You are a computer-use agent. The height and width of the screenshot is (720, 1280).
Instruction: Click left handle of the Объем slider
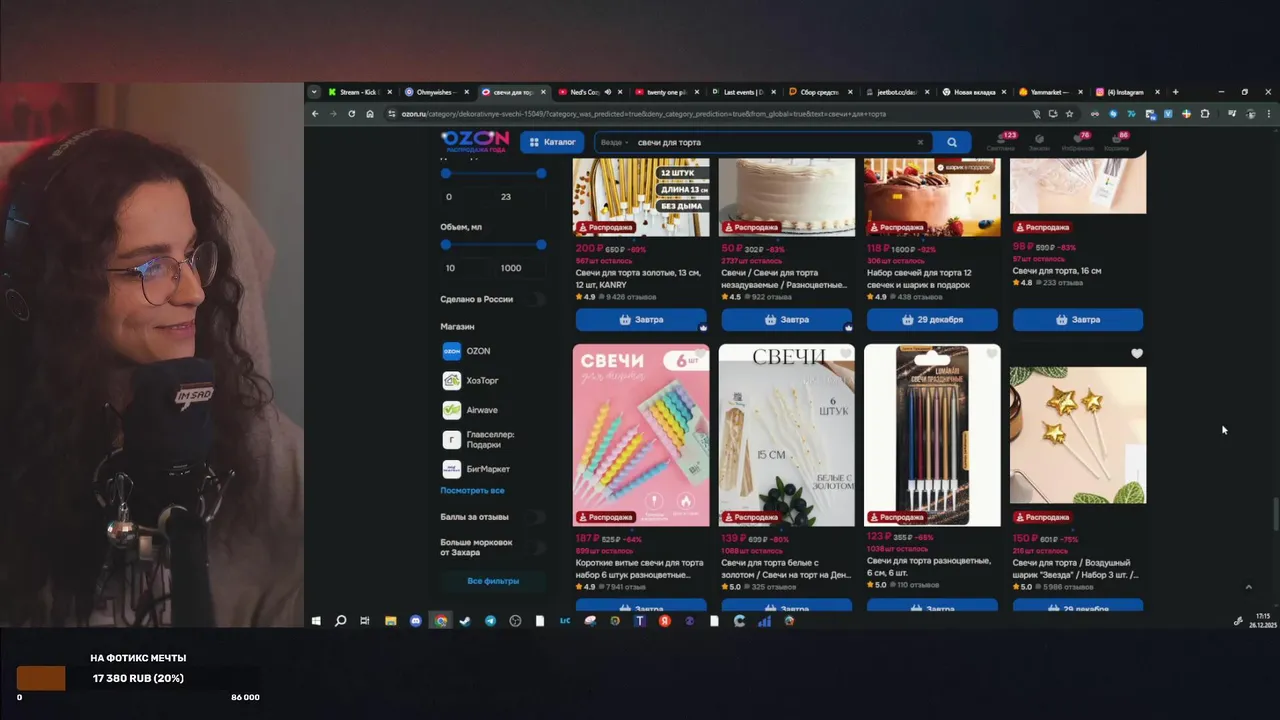click(446, 244)
